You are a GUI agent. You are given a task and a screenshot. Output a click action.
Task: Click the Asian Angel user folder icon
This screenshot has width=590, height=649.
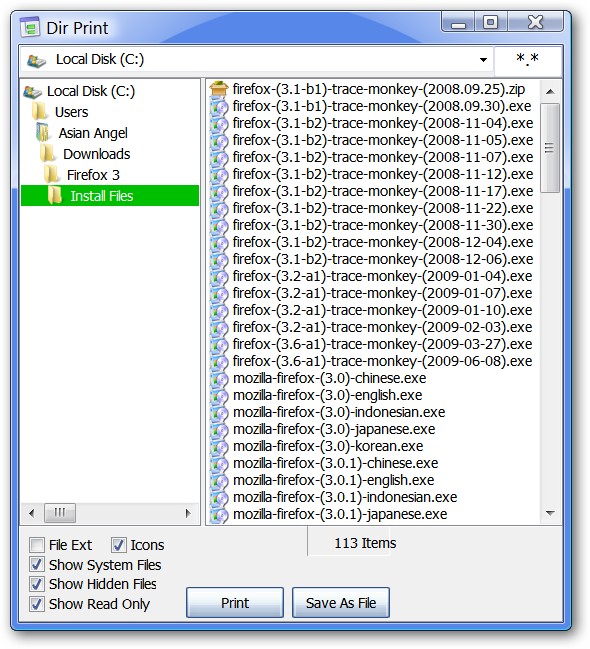[x=43, y=132]
